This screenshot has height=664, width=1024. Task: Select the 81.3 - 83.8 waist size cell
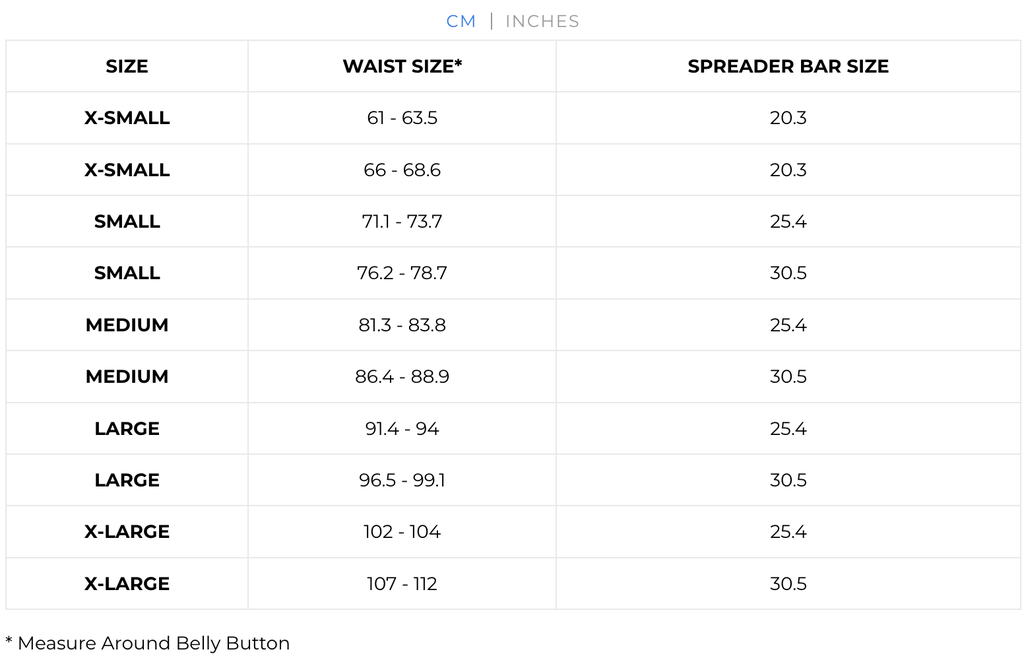point(402,325)
